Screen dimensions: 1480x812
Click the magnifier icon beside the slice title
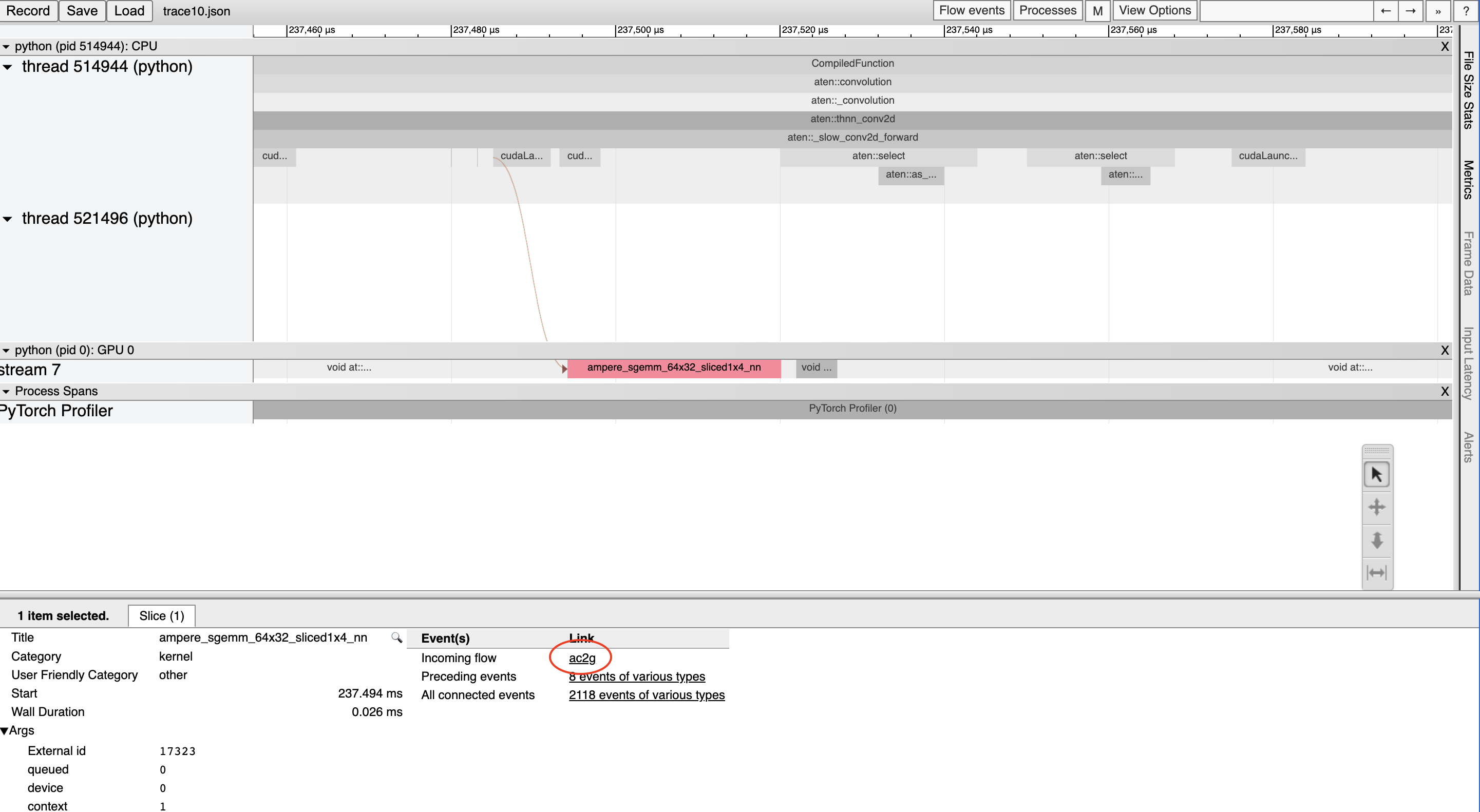[x=396, y=637]
